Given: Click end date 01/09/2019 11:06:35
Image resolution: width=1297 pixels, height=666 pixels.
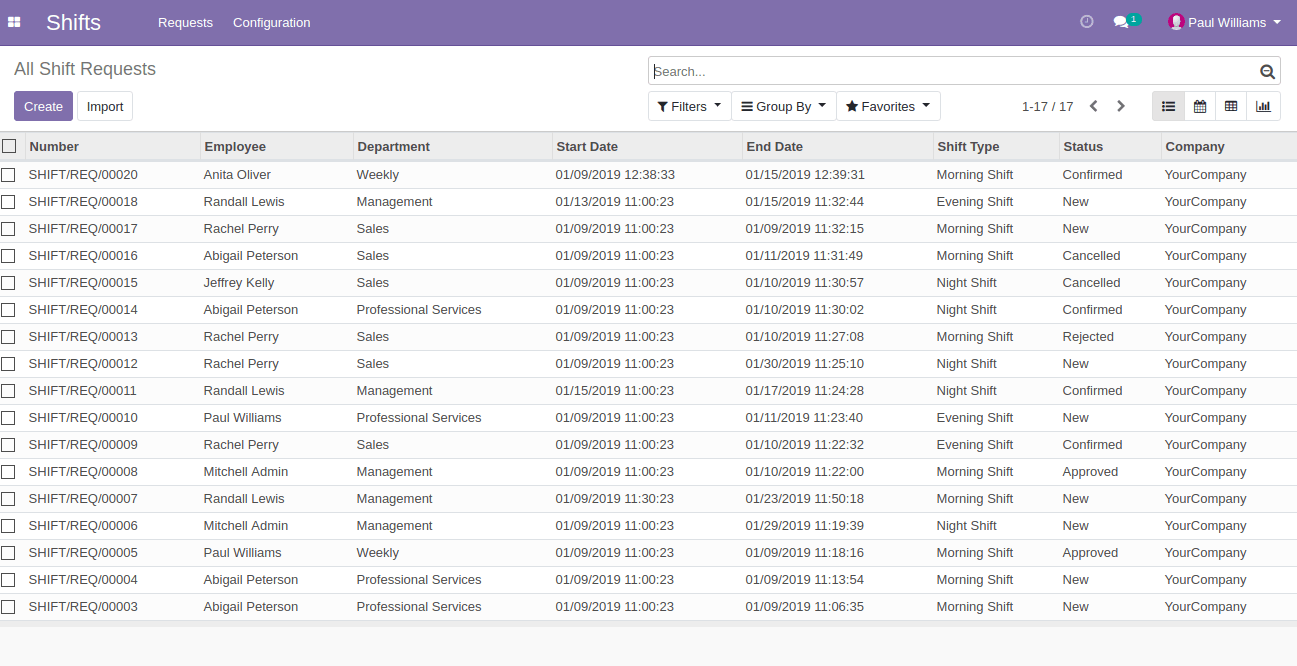Looking at the screenshot, I should coord(805,607).
